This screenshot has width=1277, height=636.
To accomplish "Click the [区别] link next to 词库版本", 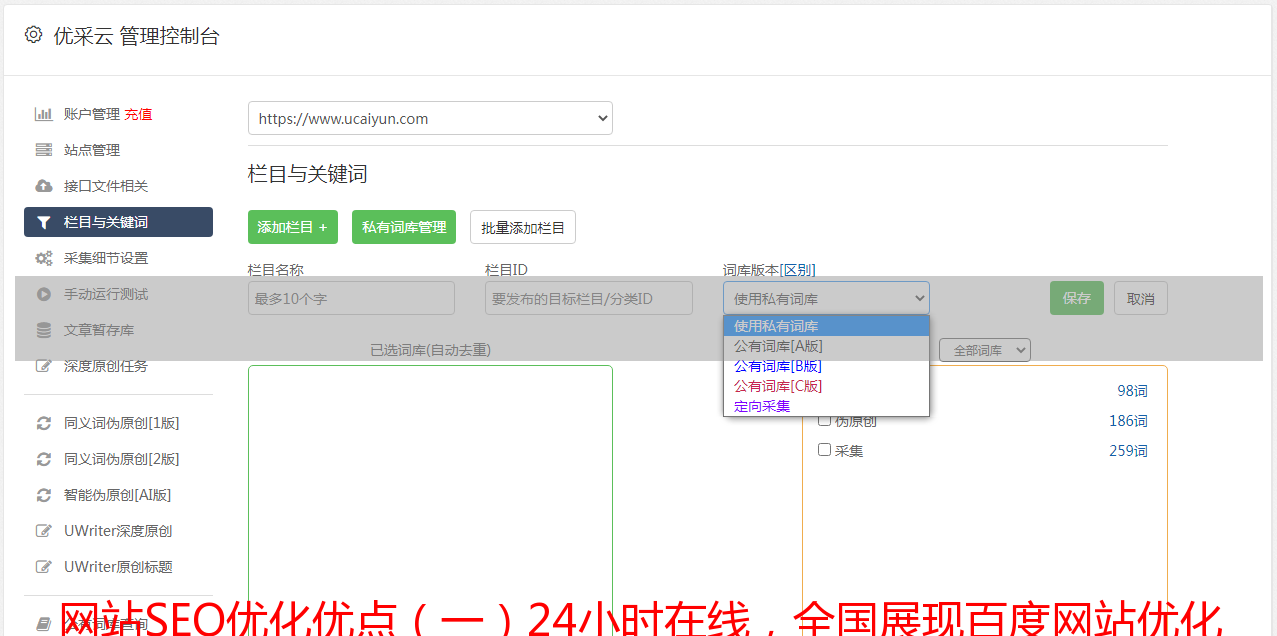I will coord(798,270).
